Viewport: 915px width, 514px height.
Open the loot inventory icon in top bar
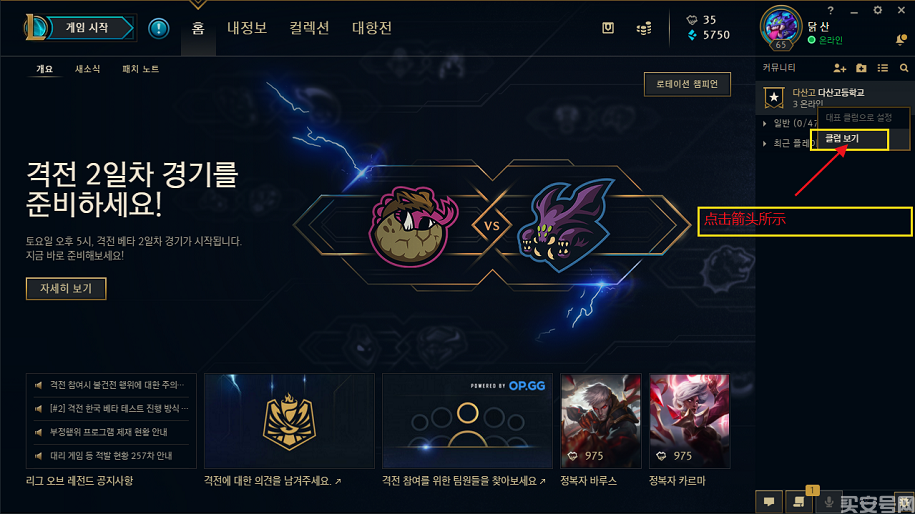click(607, 27)
